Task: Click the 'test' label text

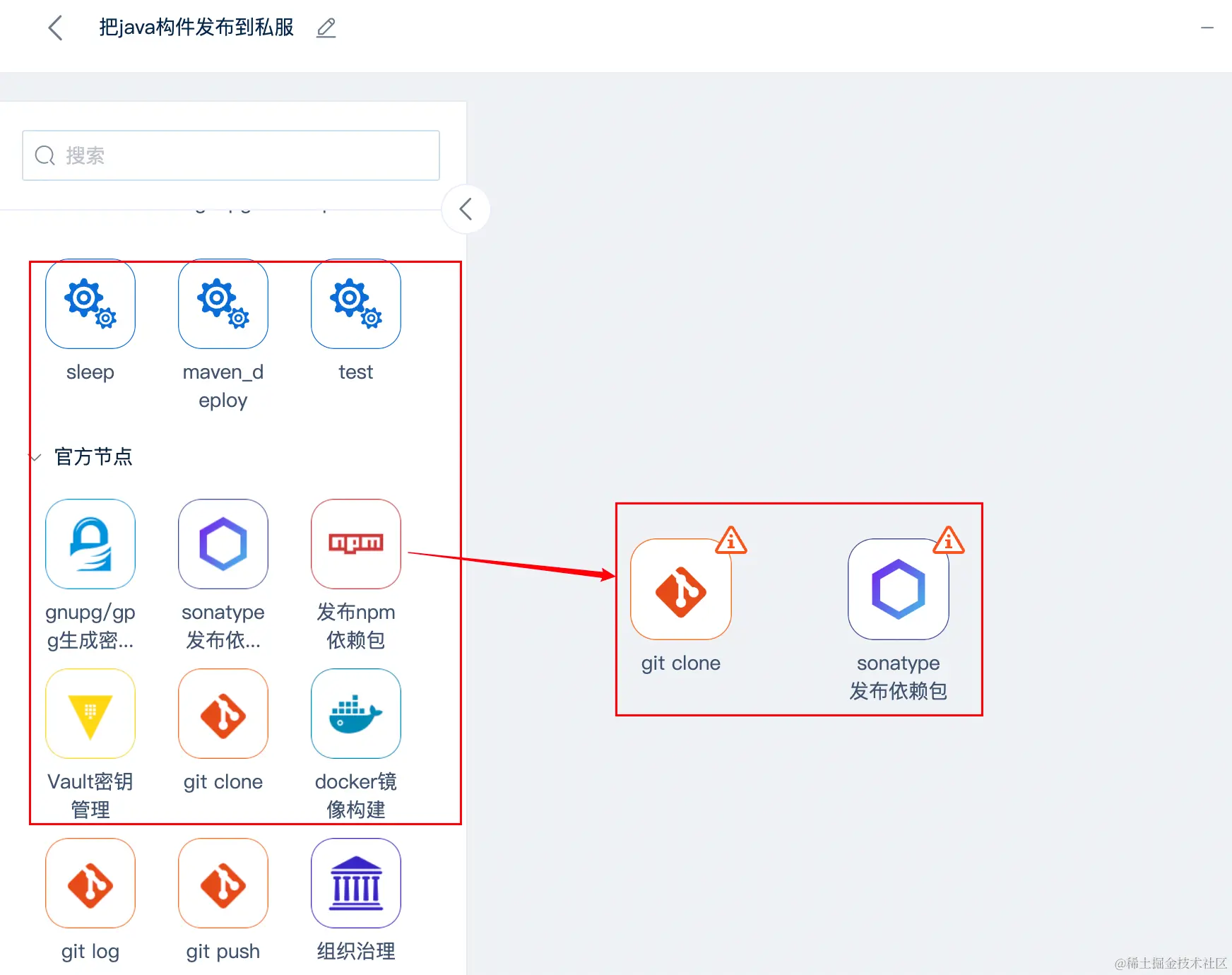Action: pyautogui.click(x=356, y=372)
